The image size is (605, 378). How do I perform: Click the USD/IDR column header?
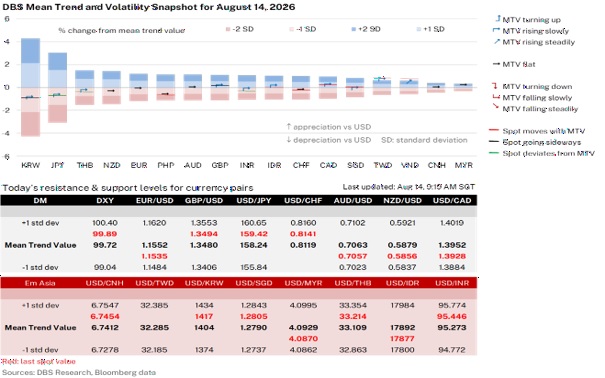tap(402, 283)
